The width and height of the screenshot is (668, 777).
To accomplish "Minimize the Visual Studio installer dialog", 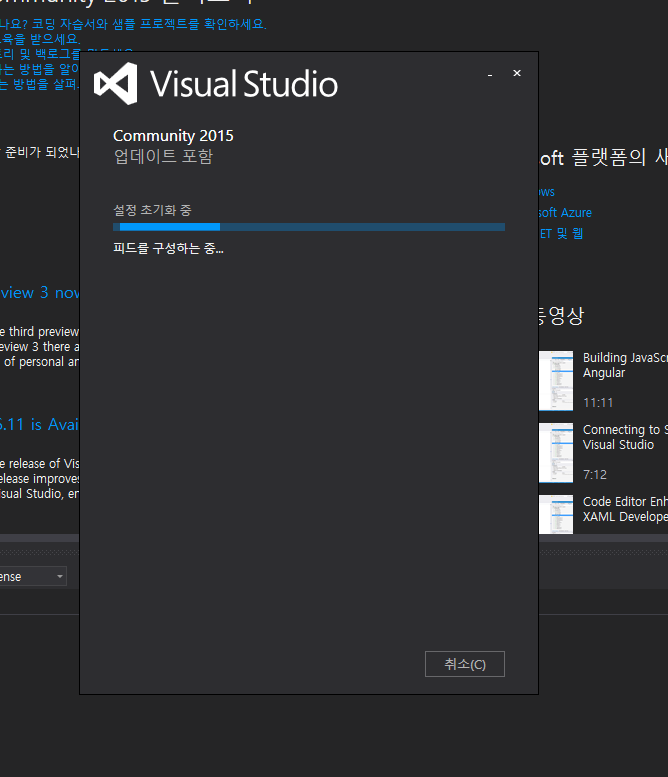I will point(490,74).
